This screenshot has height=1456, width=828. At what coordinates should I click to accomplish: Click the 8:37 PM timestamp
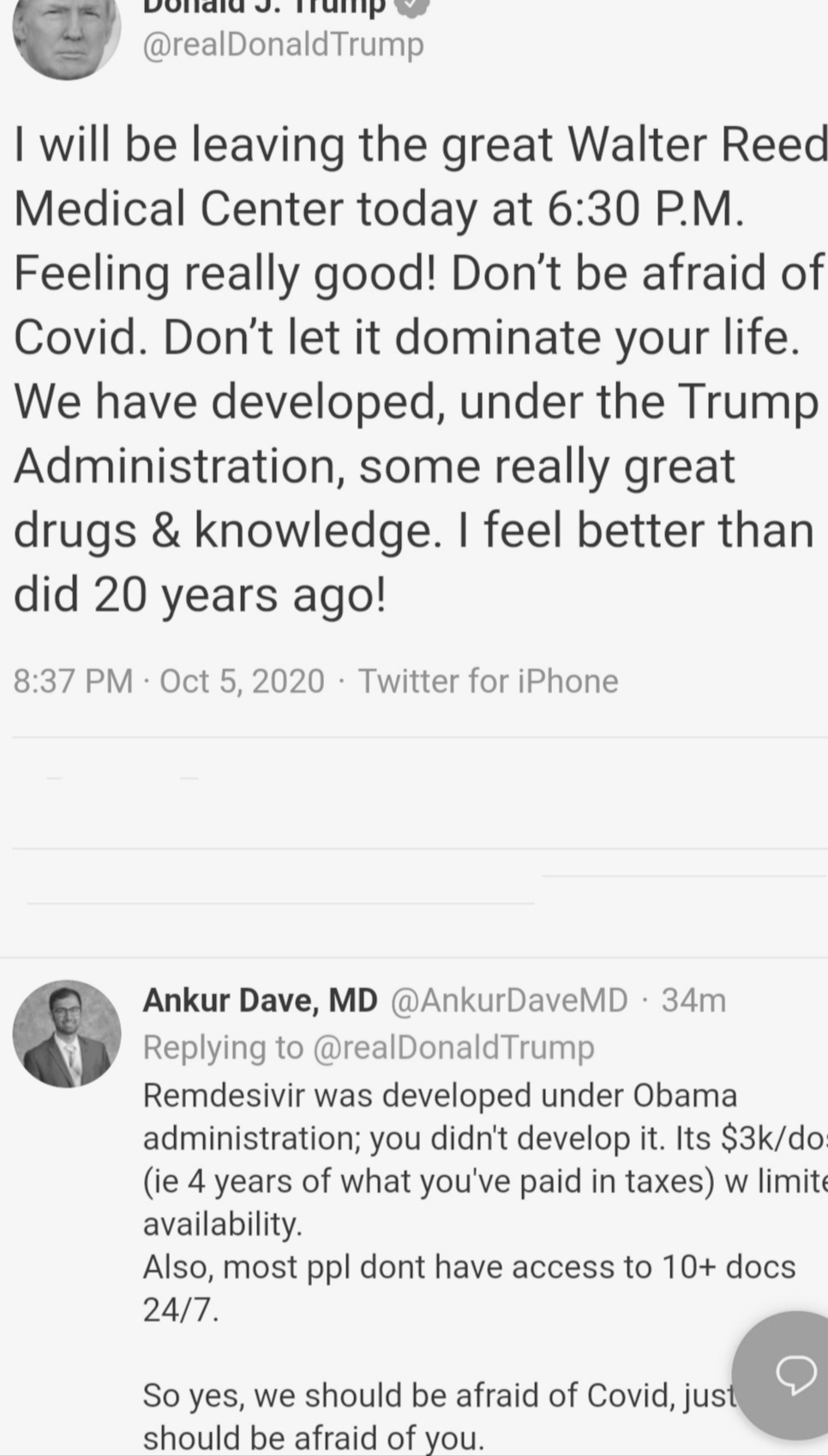point(74,681)
